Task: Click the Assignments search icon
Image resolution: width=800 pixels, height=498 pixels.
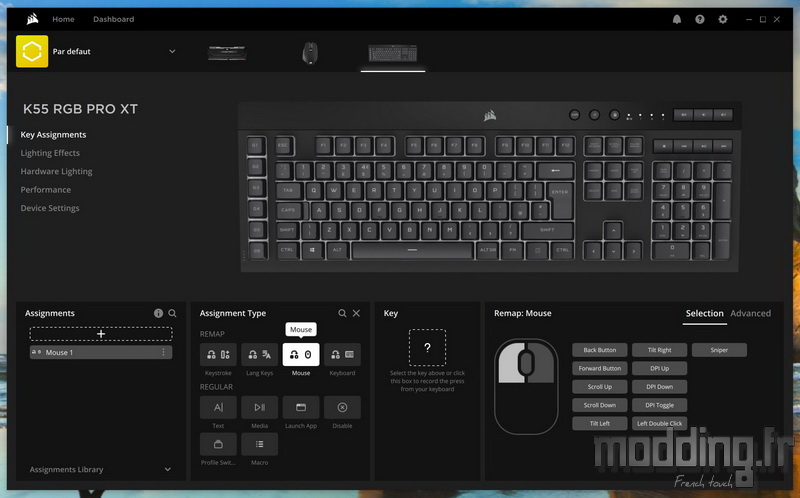Action: pyautogui.click(x=172, y=313)
